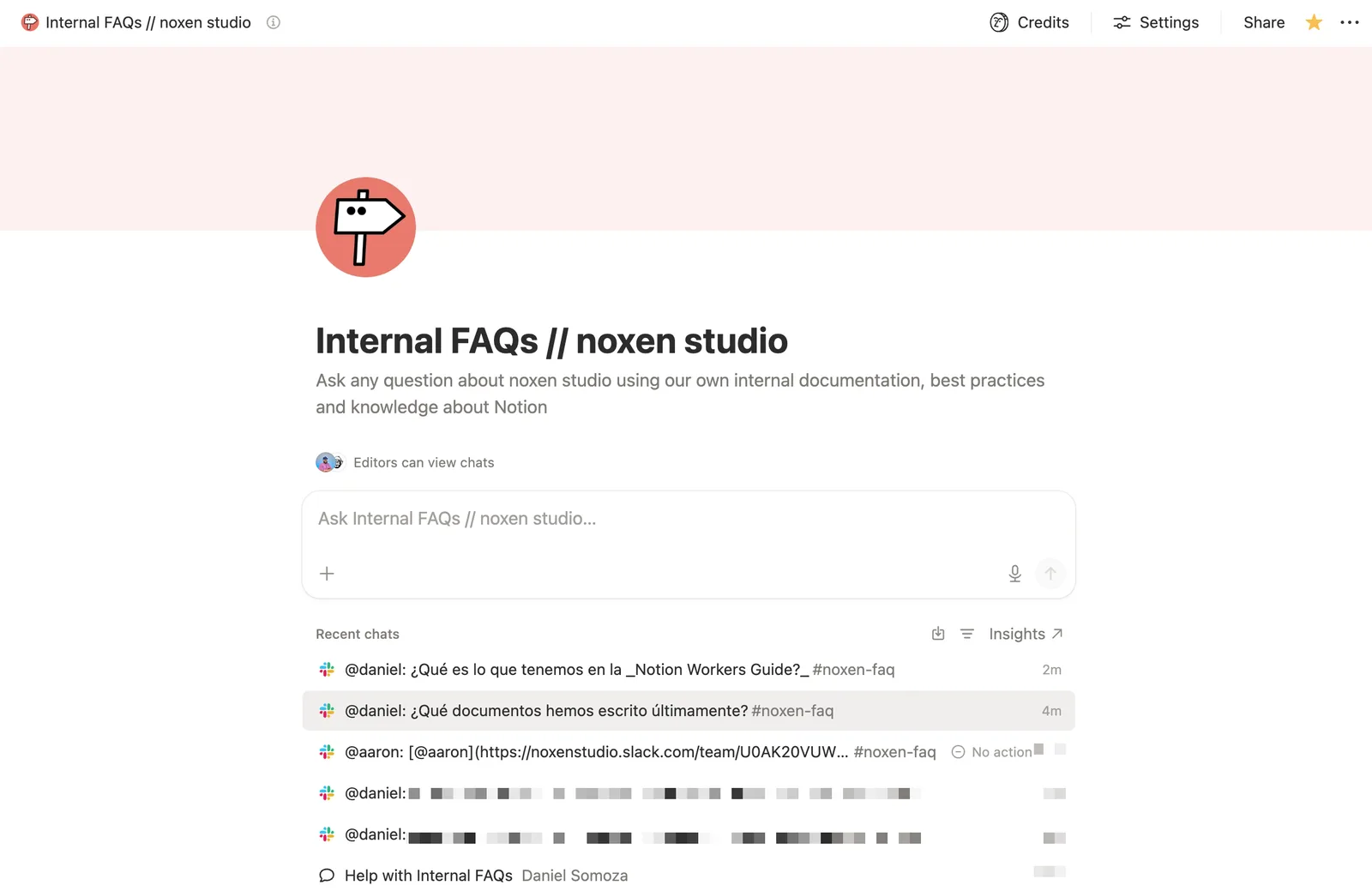Open the three-dot more options menu
Screen dimensions: 1372x891
pyautogui.click(x=1350, y=22)
